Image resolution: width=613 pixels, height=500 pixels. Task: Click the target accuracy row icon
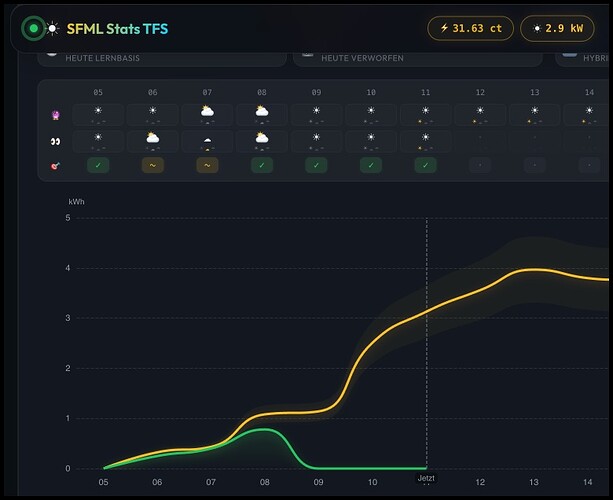coord(56,166)
